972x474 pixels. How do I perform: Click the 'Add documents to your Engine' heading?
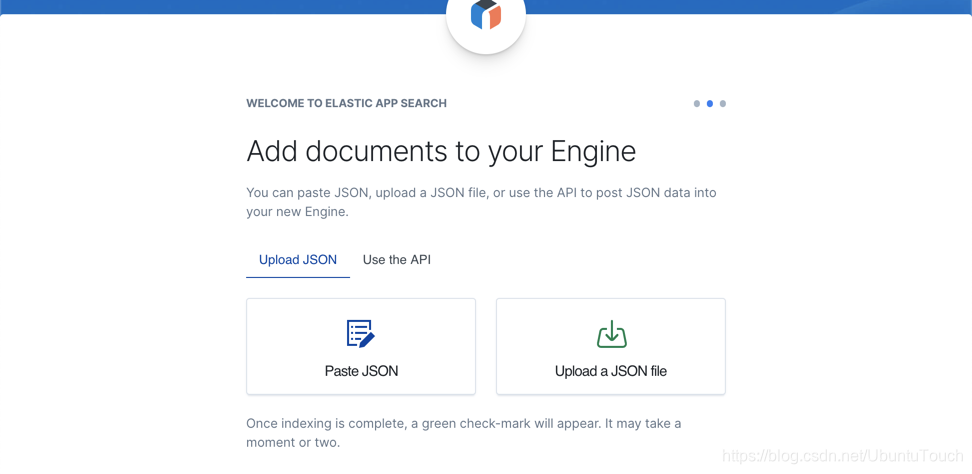[x=441, y=151]
